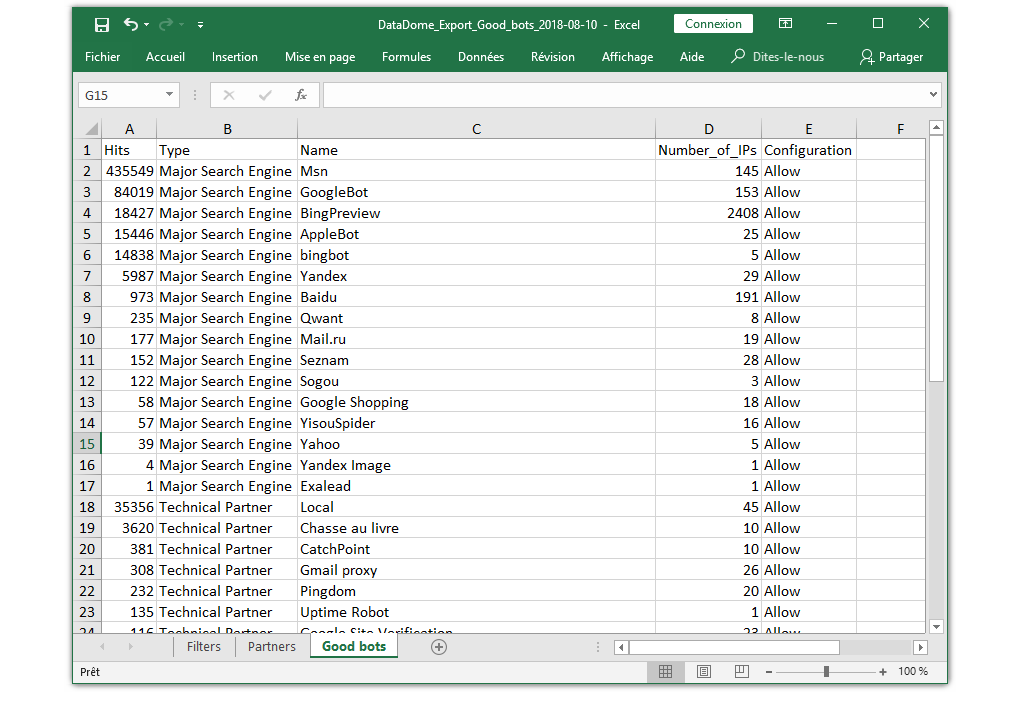Viewport: 1024px width, 702px height.
Task: Click the zoom slider handle
Action: pos(826,672)
